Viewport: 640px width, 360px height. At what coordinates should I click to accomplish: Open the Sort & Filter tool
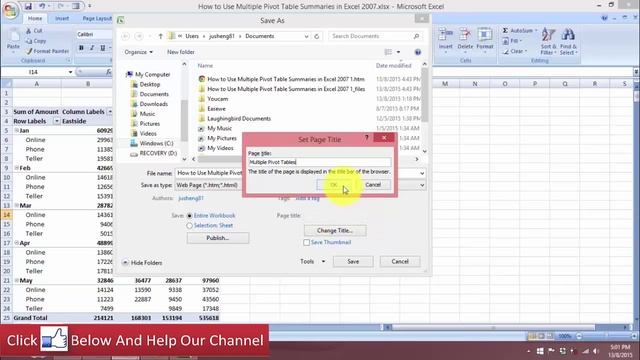click(x=548, y=41)
